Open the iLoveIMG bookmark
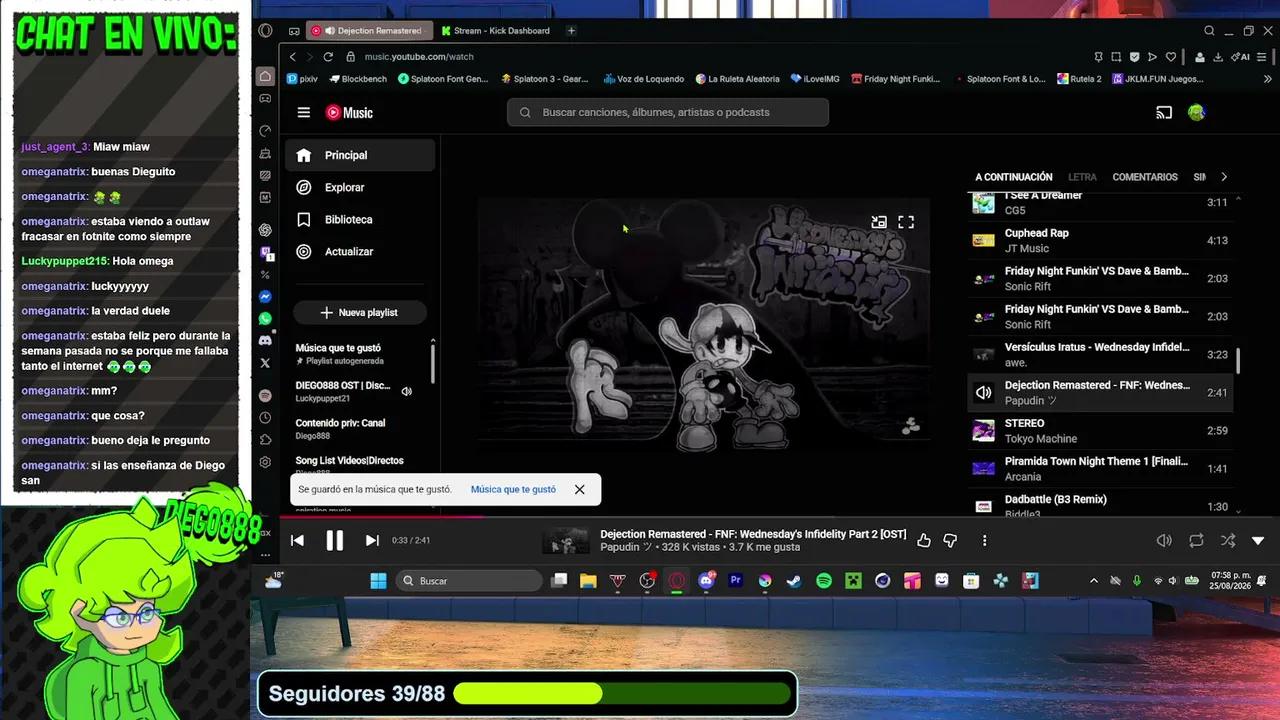This screenshot has width=1280, height=720. 816,79
